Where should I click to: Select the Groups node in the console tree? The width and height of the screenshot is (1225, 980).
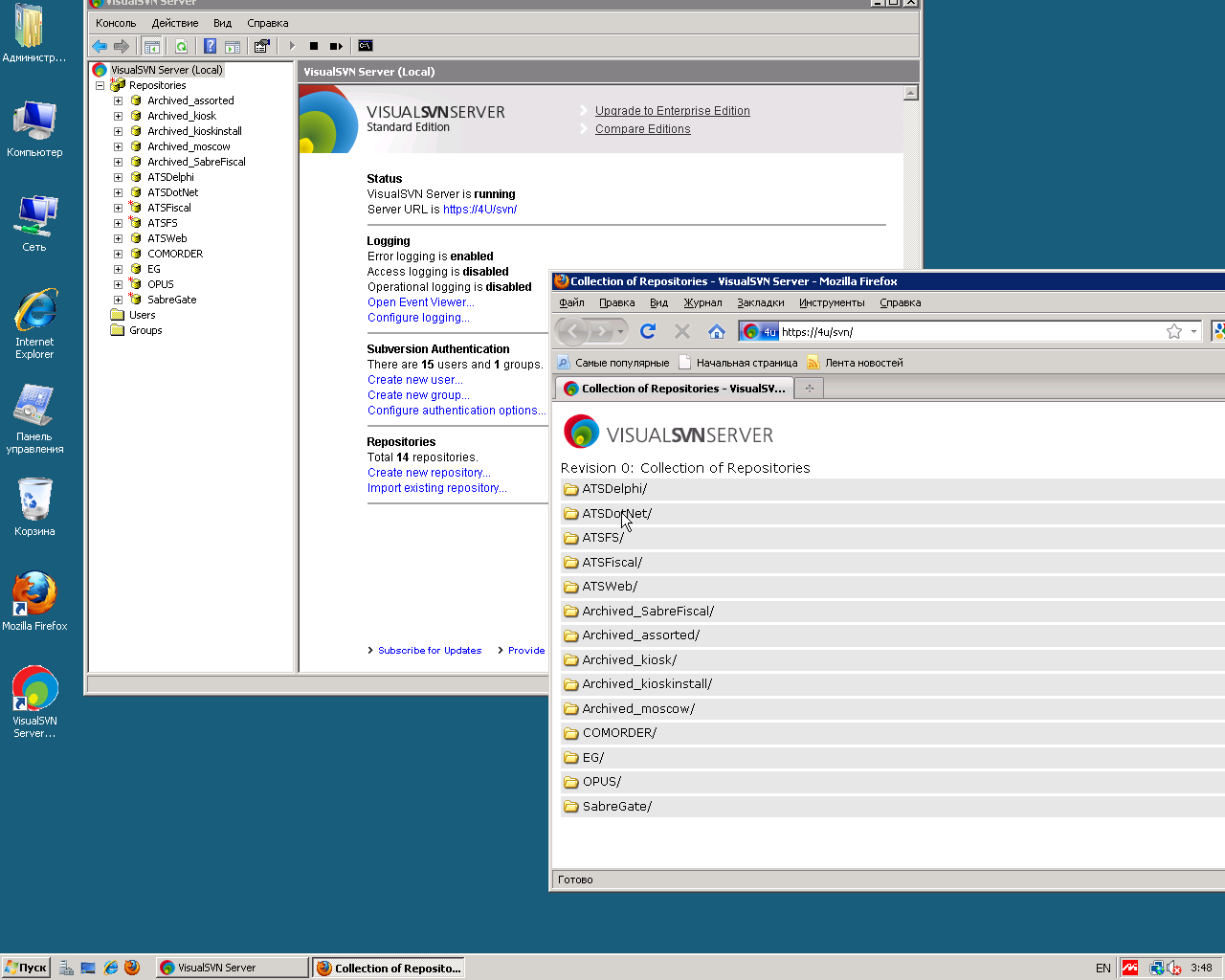[145, 330]
